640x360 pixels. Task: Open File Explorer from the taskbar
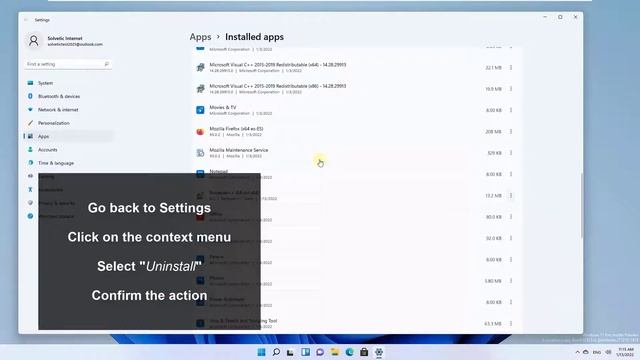(335, 352)
